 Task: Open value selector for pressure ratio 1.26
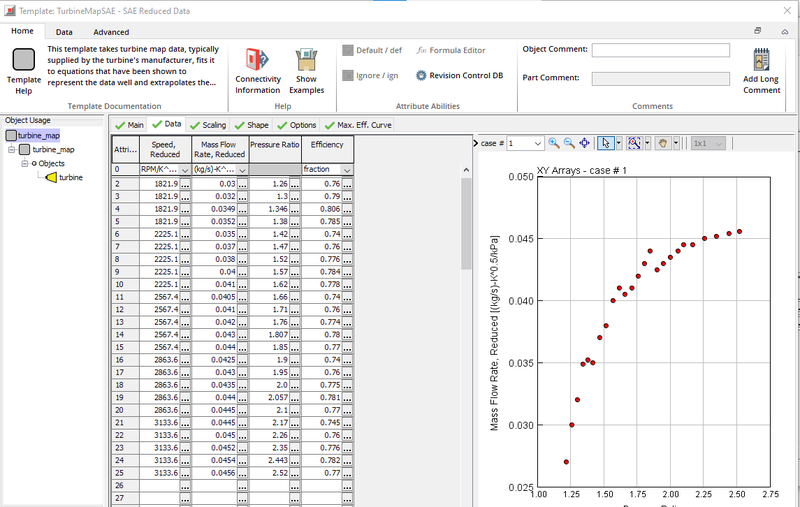(294, 184)
